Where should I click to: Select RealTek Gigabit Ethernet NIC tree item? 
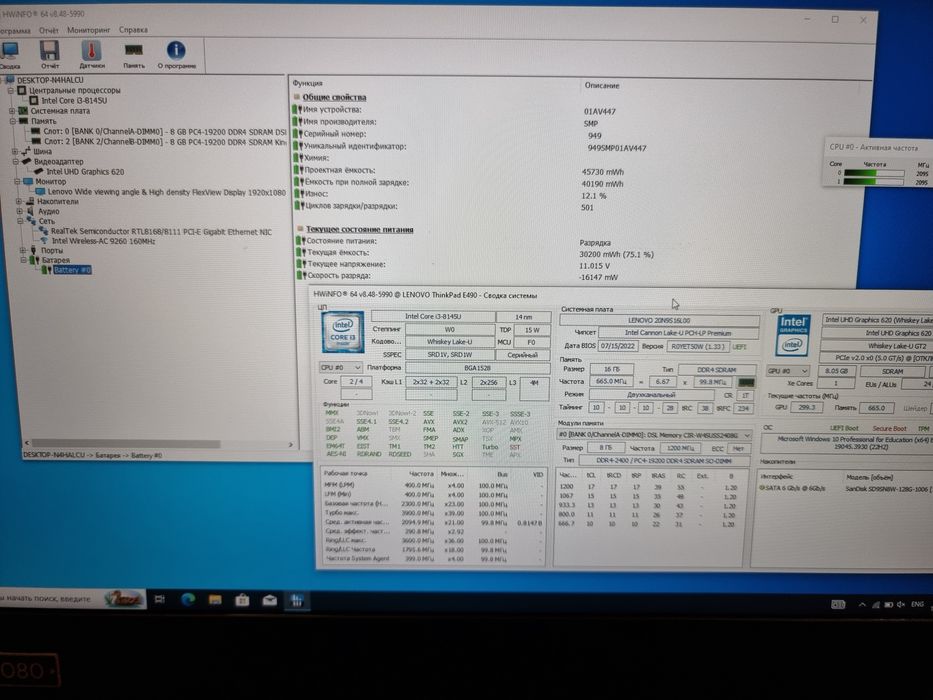pyautogui.click(x=161, y=232)
